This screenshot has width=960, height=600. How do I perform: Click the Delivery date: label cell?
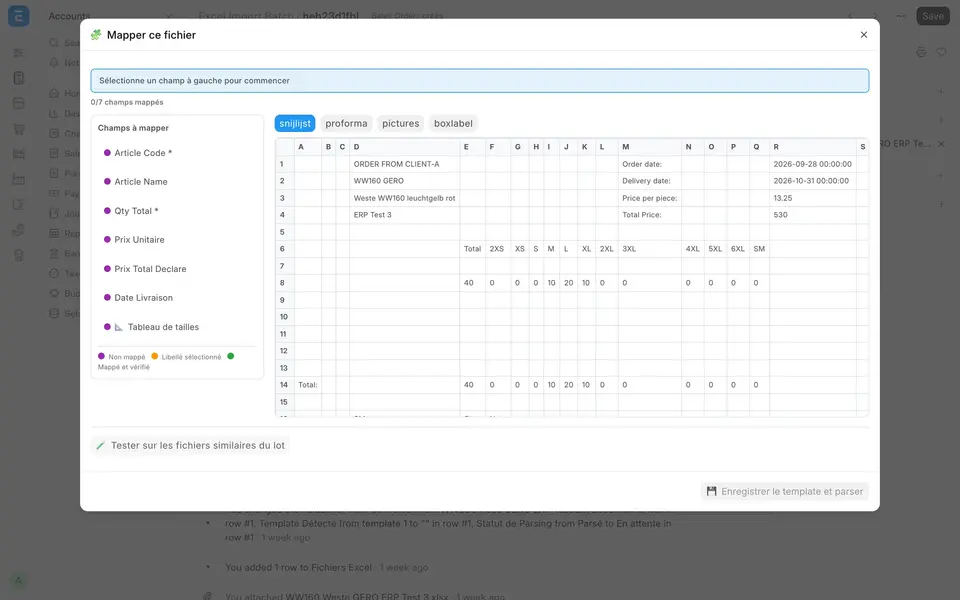pyautogui.click(x=650, y=181)
